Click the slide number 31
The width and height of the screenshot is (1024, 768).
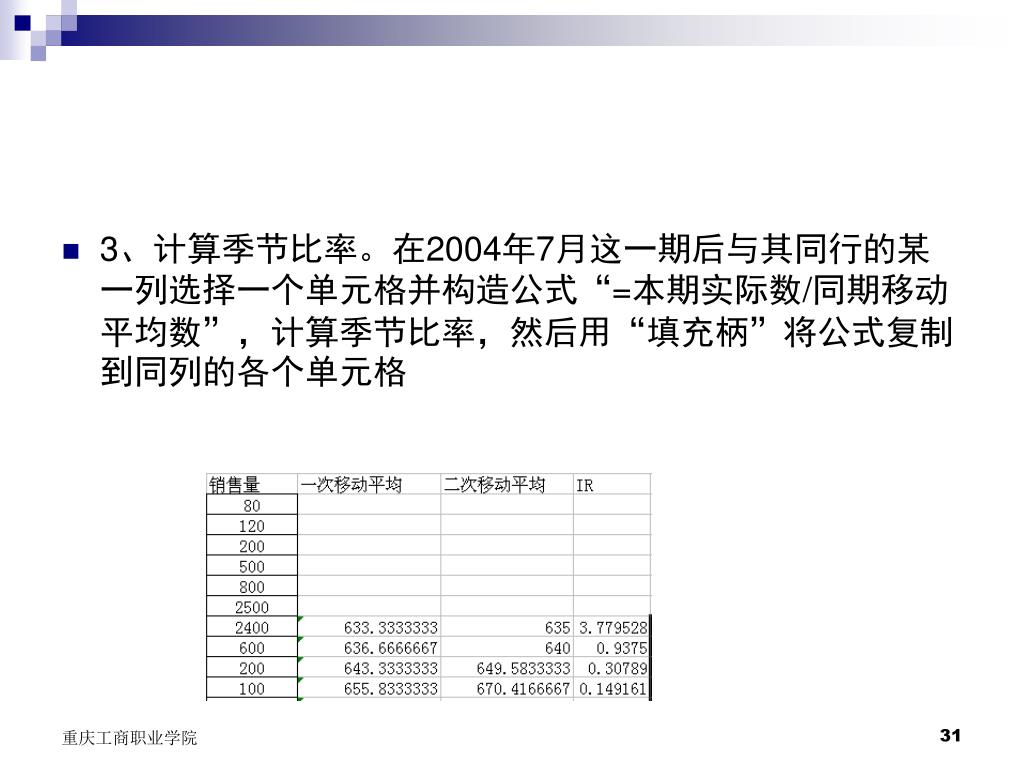coord(950,735)
